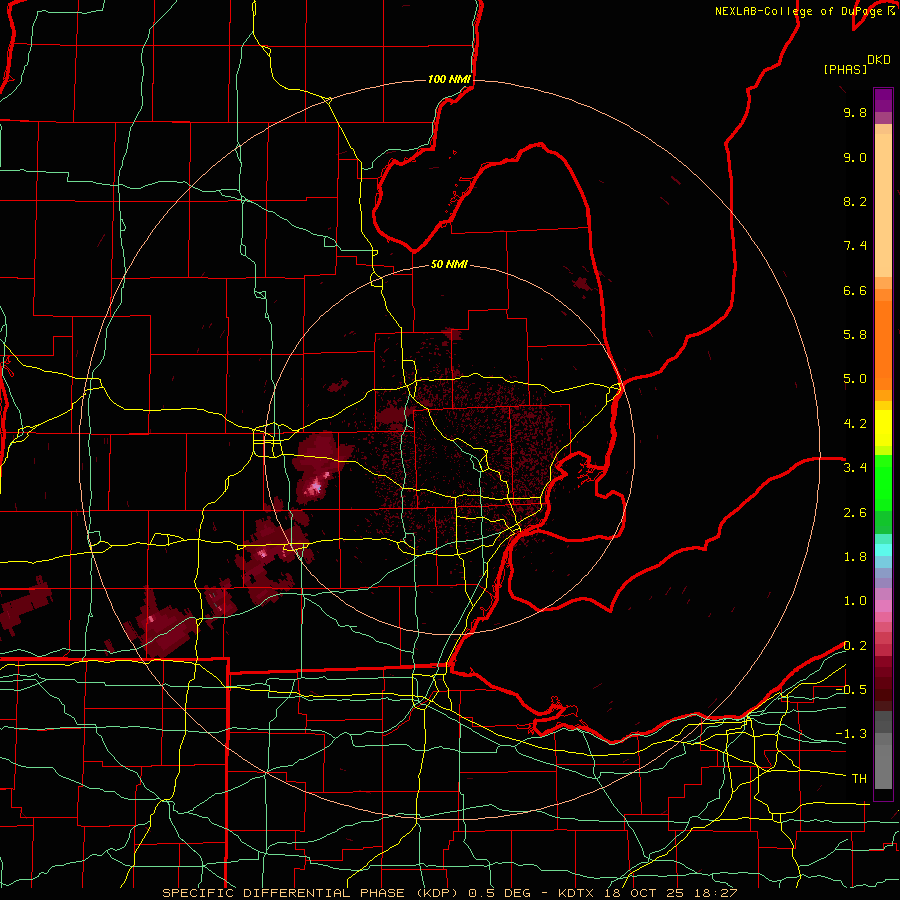Click the 8.2 legend value
900x900 pixels.
(x=855, y=201)
